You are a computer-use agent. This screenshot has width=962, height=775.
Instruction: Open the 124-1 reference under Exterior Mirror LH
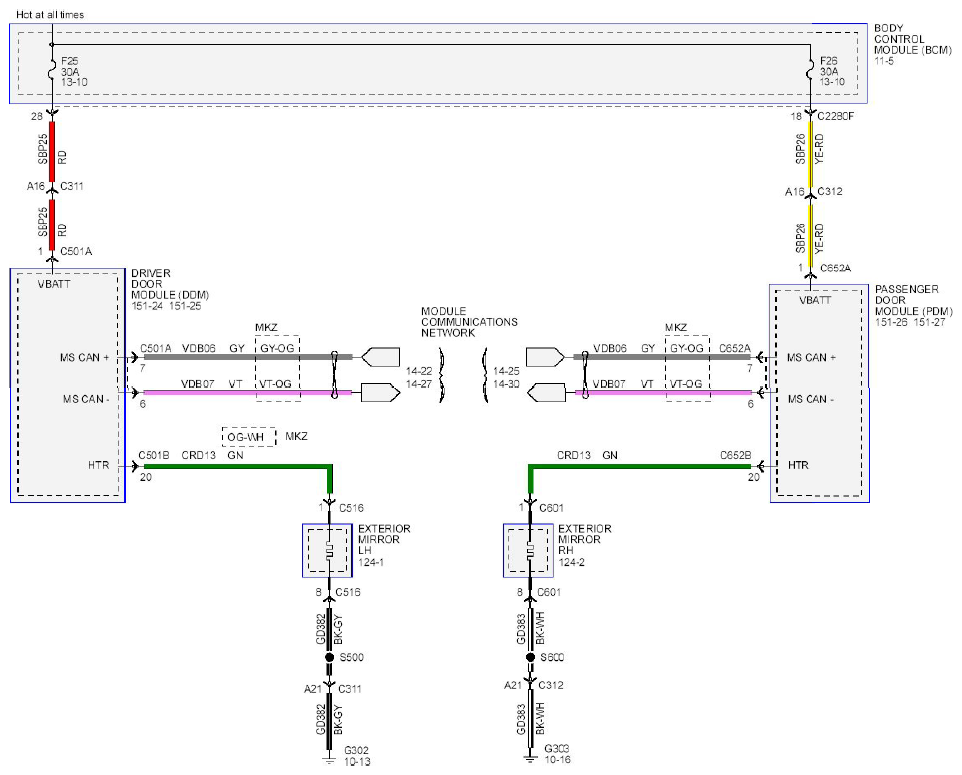pos(371,562)
